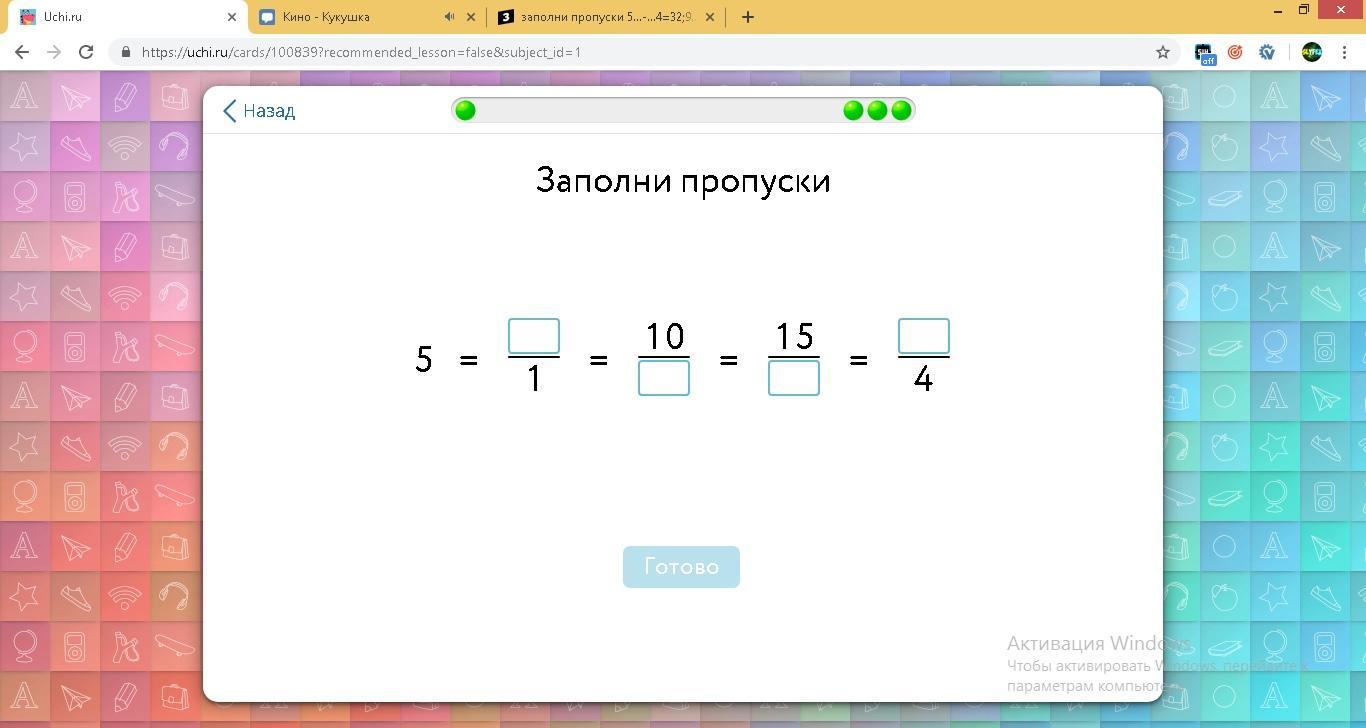Click the browser forward arrow
The height and width of the screenshot is (728, 1366).
pos(54,52)
